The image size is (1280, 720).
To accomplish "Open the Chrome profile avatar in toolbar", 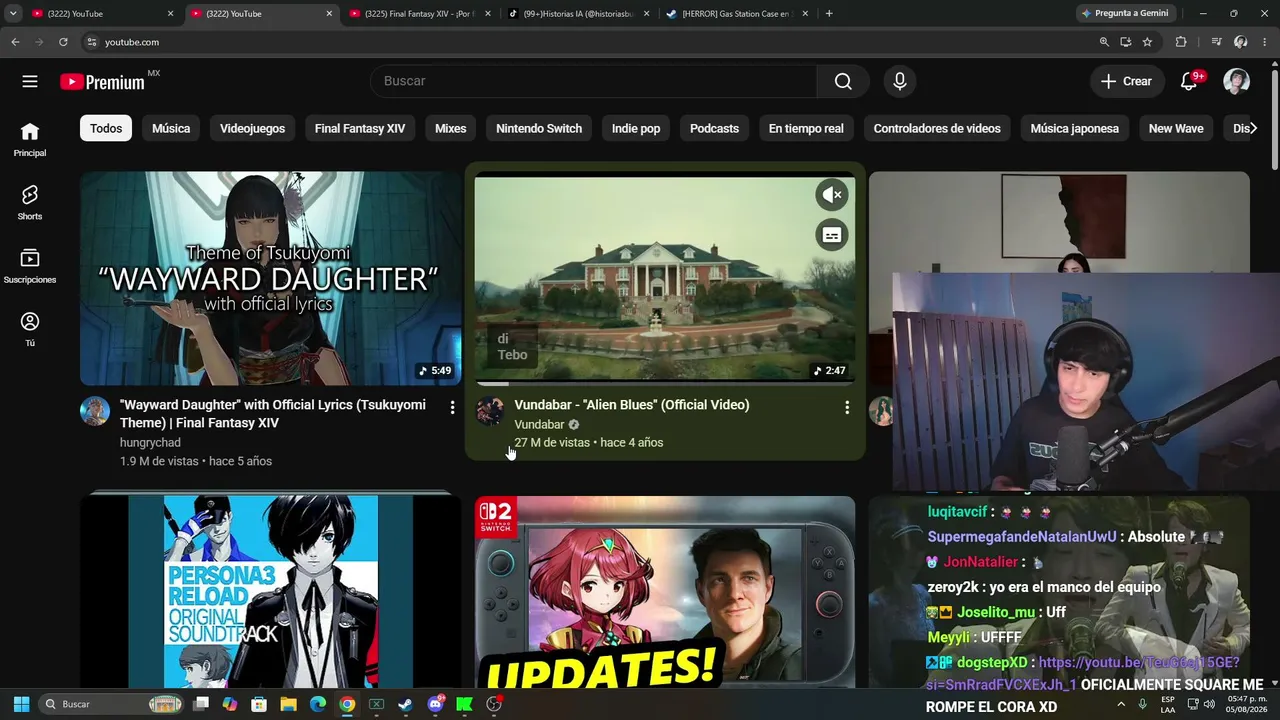I will [1241, 42].
